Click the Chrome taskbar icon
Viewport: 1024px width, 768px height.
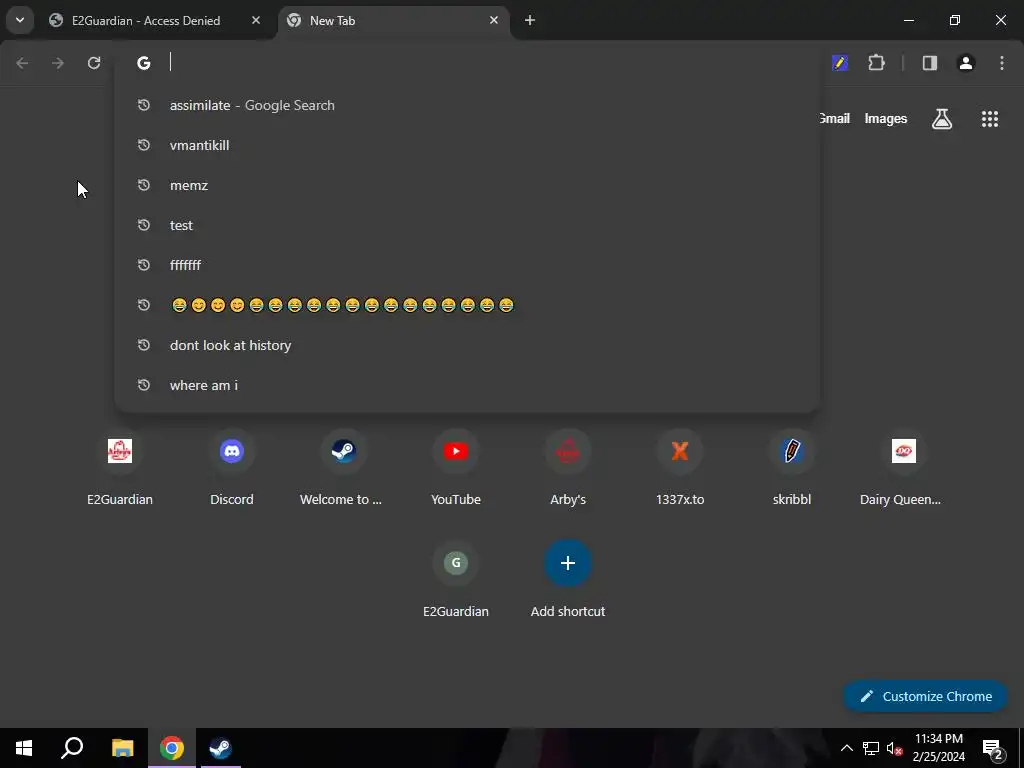pos(172,748)
